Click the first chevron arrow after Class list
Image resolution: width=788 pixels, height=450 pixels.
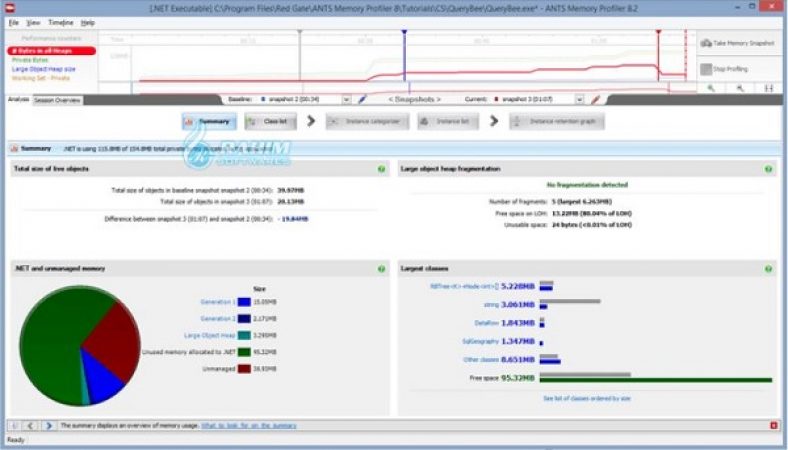pos(311,121)
